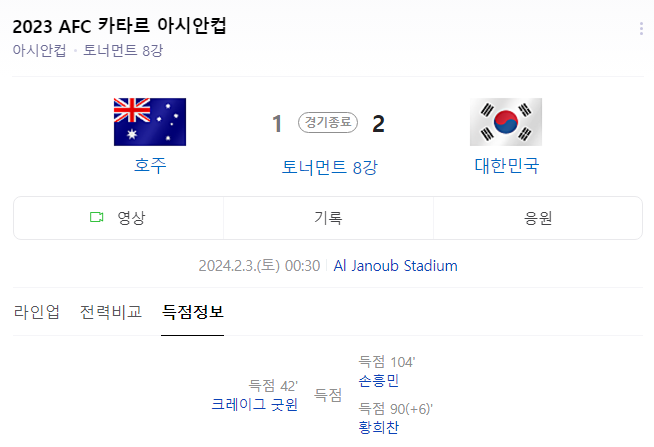Open the three-dot more options menu
Viewport: 654px width, 447px height.
(x=641, y=29)
